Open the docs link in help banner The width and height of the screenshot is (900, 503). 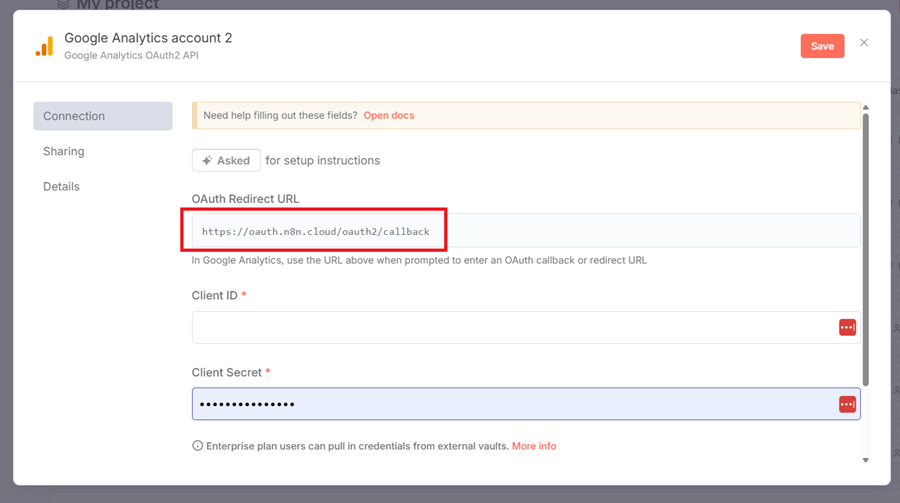pyautogui.click(x=388, y=115)
